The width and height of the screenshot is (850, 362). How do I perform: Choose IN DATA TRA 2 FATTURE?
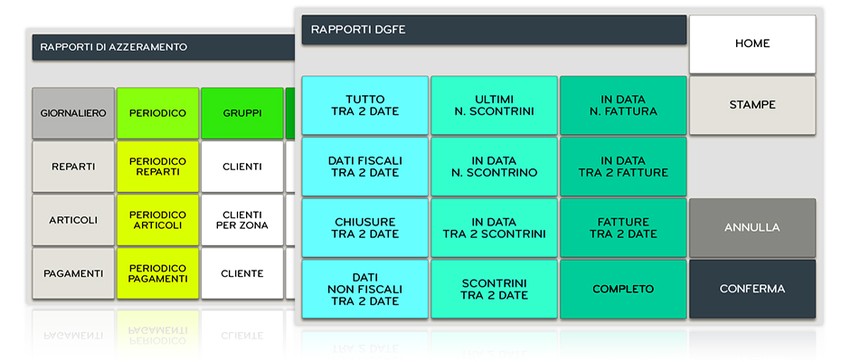point(623,166)
